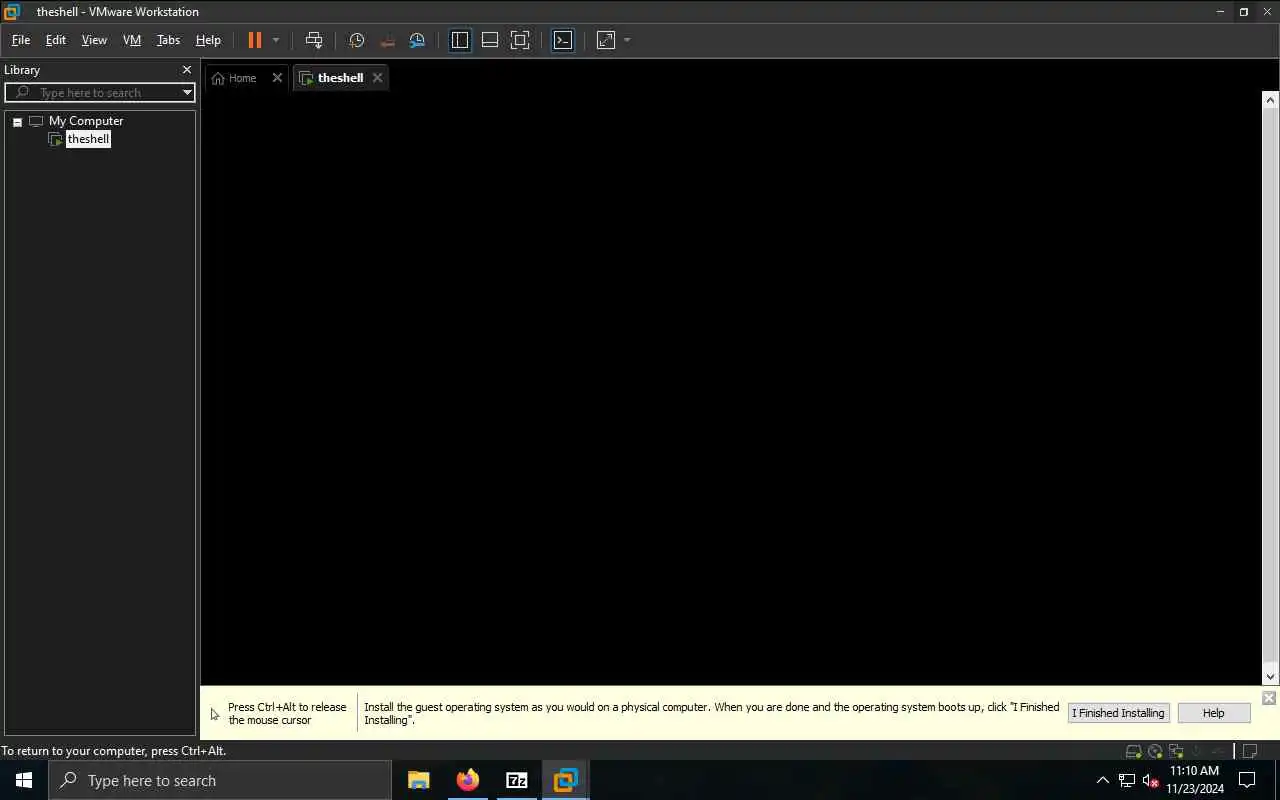This screenshot has width=1280, height=800.
Task: Pause the running virtual machine
Action: (255, 40)
